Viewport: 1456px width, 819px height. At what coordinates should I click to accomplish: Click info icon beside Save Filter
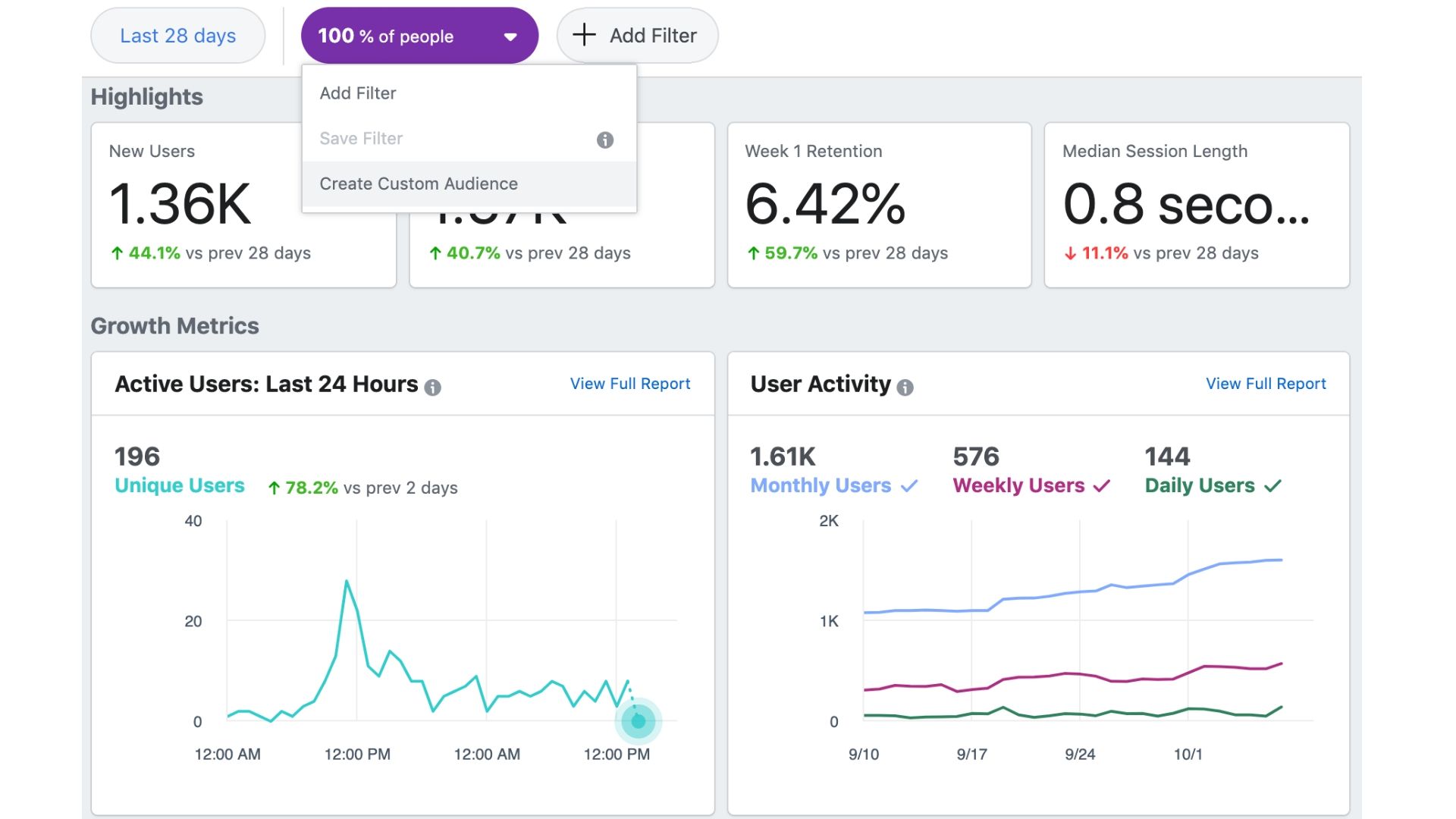coord(604,140)
